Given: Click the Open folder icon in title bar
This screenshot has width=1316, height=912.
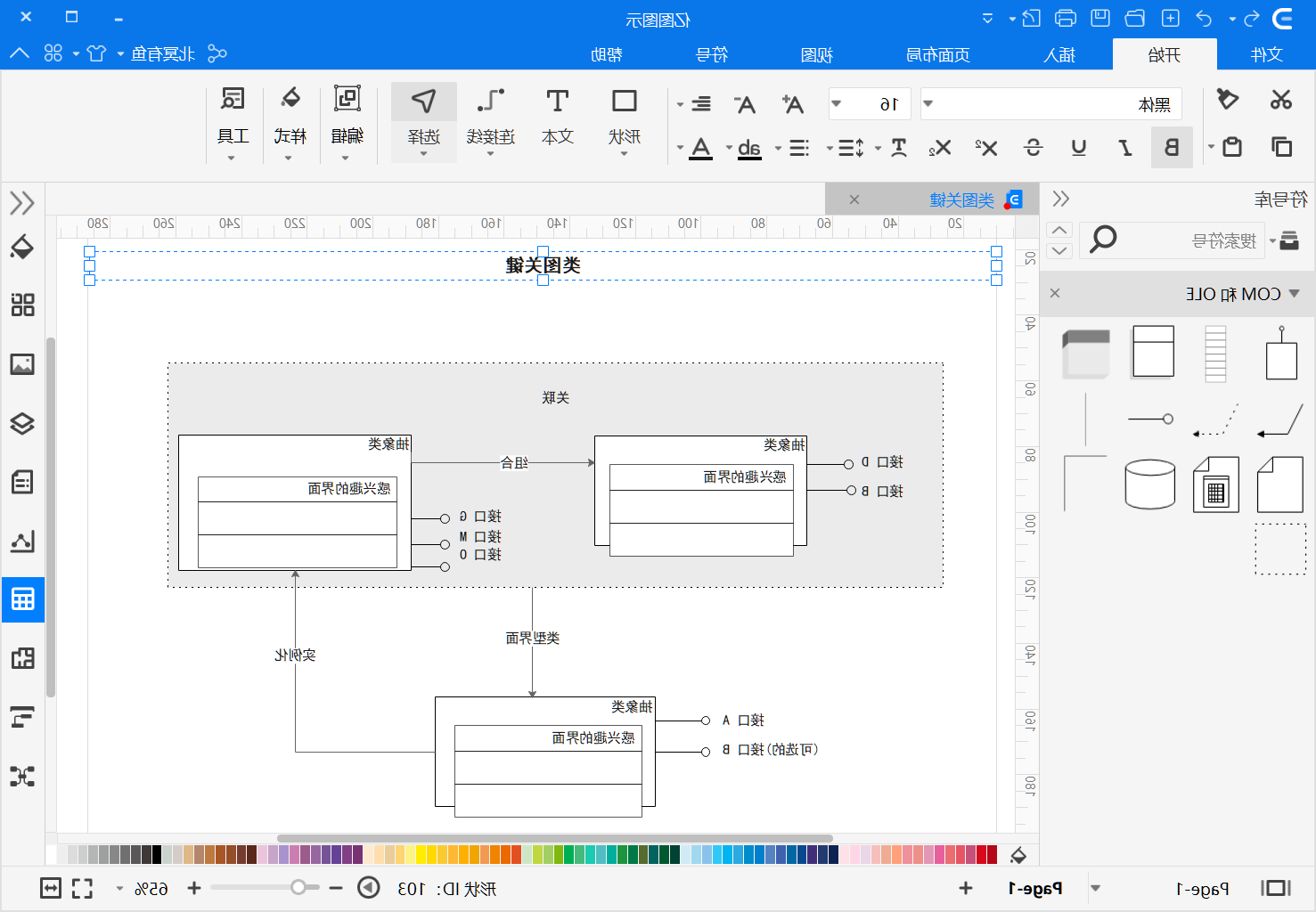Looking at the screenshot, I should point(1135,19).
